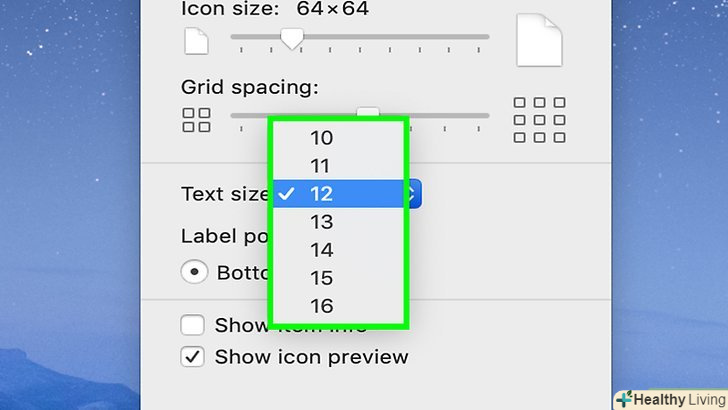
Task: Pick text size 13 in the dropdown
Action: (x=321, y=222)
